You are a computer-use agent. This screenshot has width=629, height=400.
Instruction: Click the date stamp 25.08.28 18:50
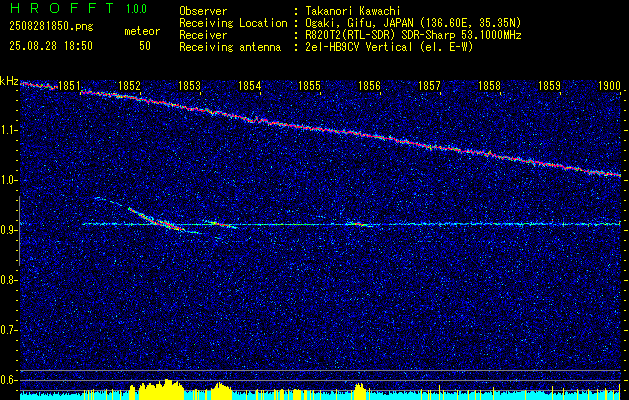(x=51, y=46)
